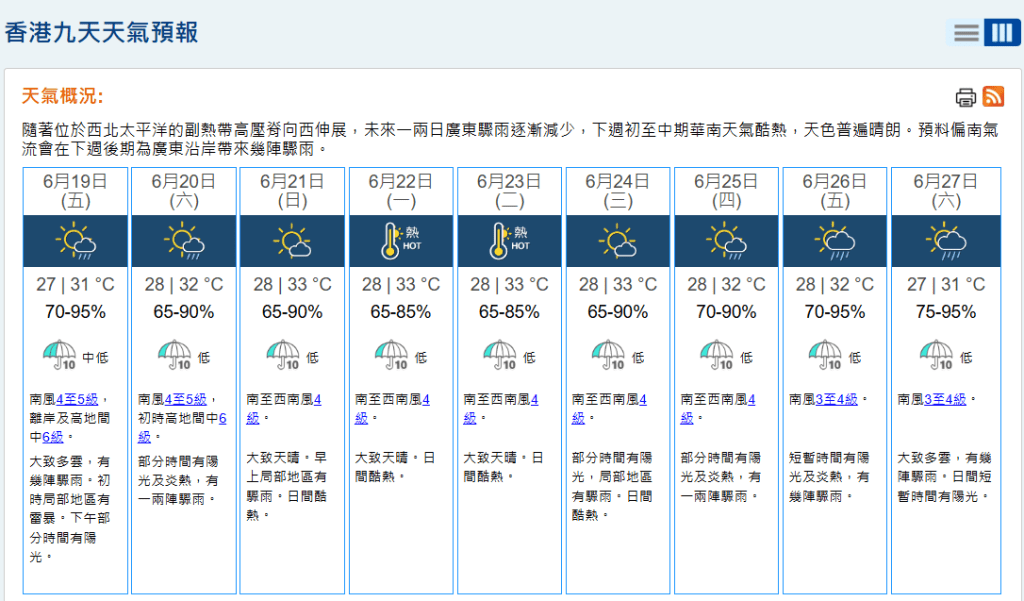Click June 27 umbrella rain probability icon

936,355
